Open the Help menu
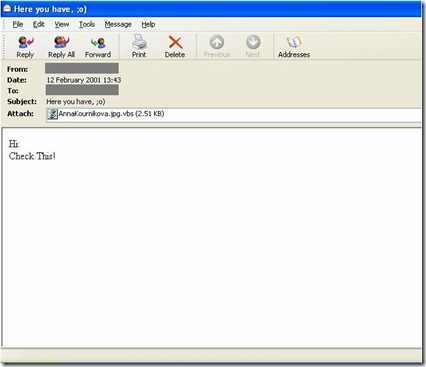The image size is (426, 367). (x=148, y=24)
